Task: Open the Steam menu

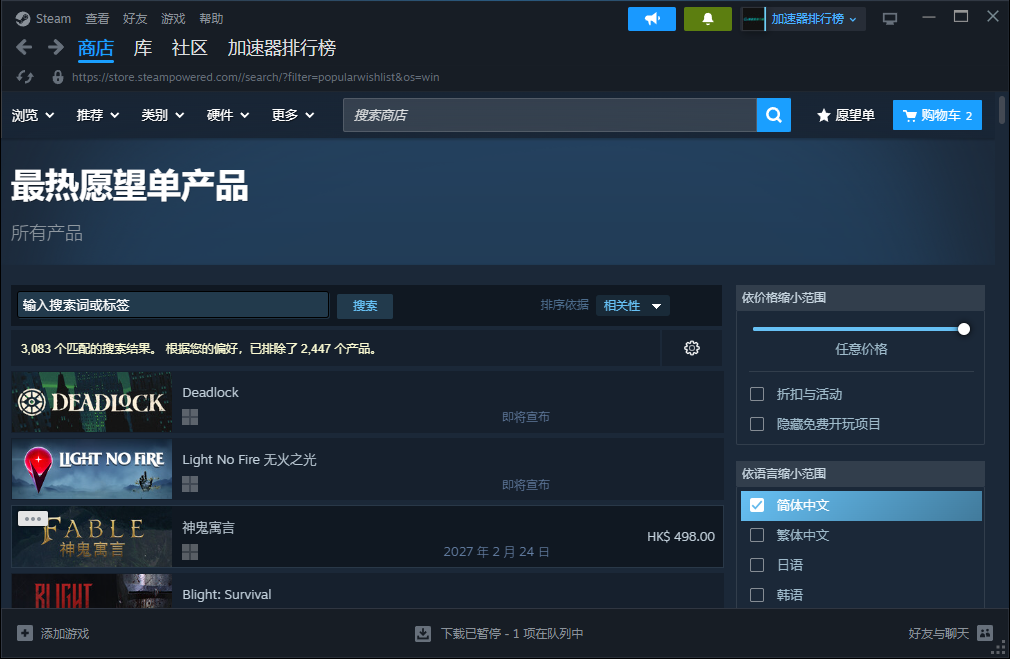Action: tap(53, 19)
